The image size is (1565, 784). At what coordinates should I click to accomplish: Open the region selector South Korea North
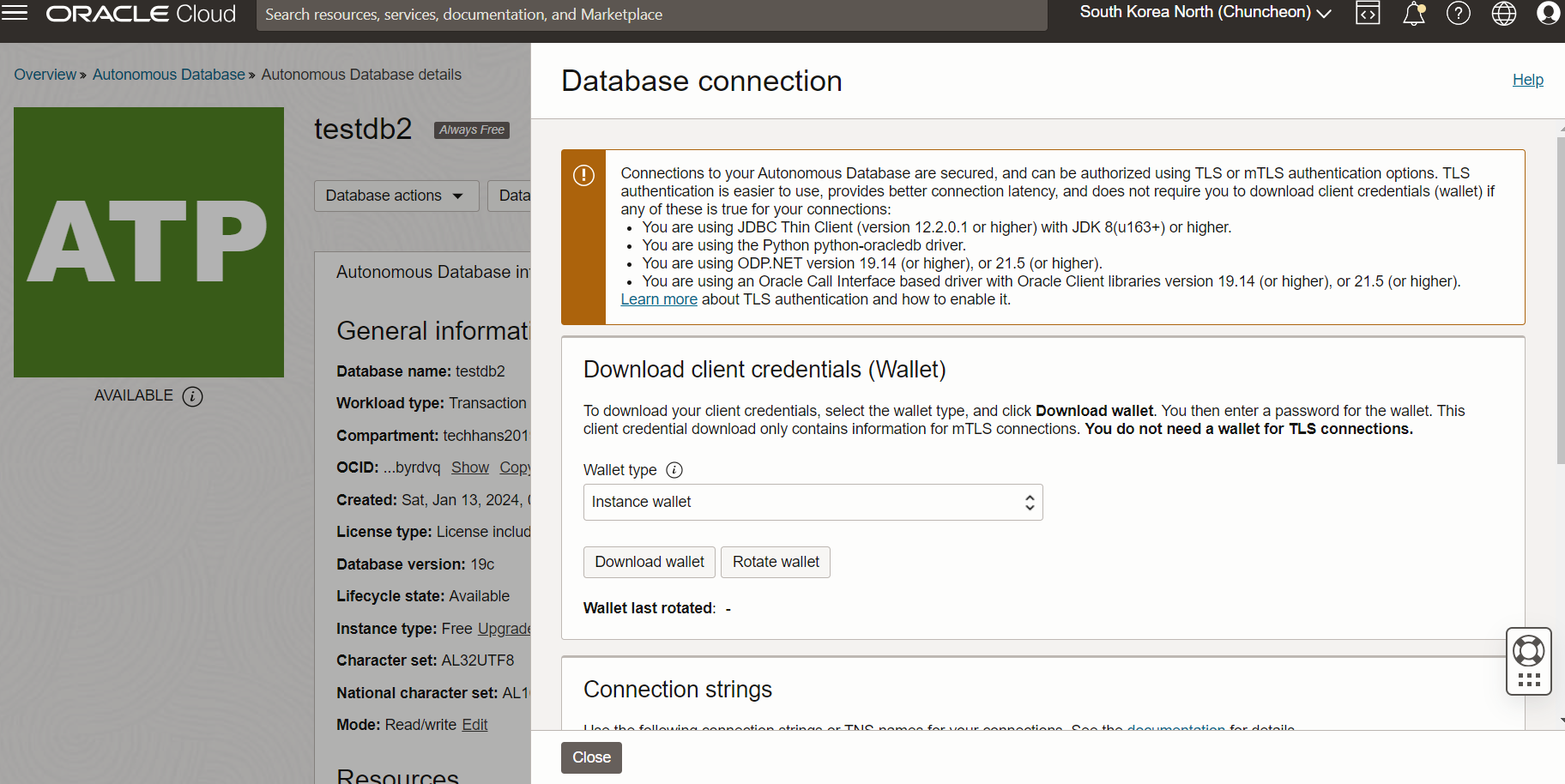(x=1205, y=12)
